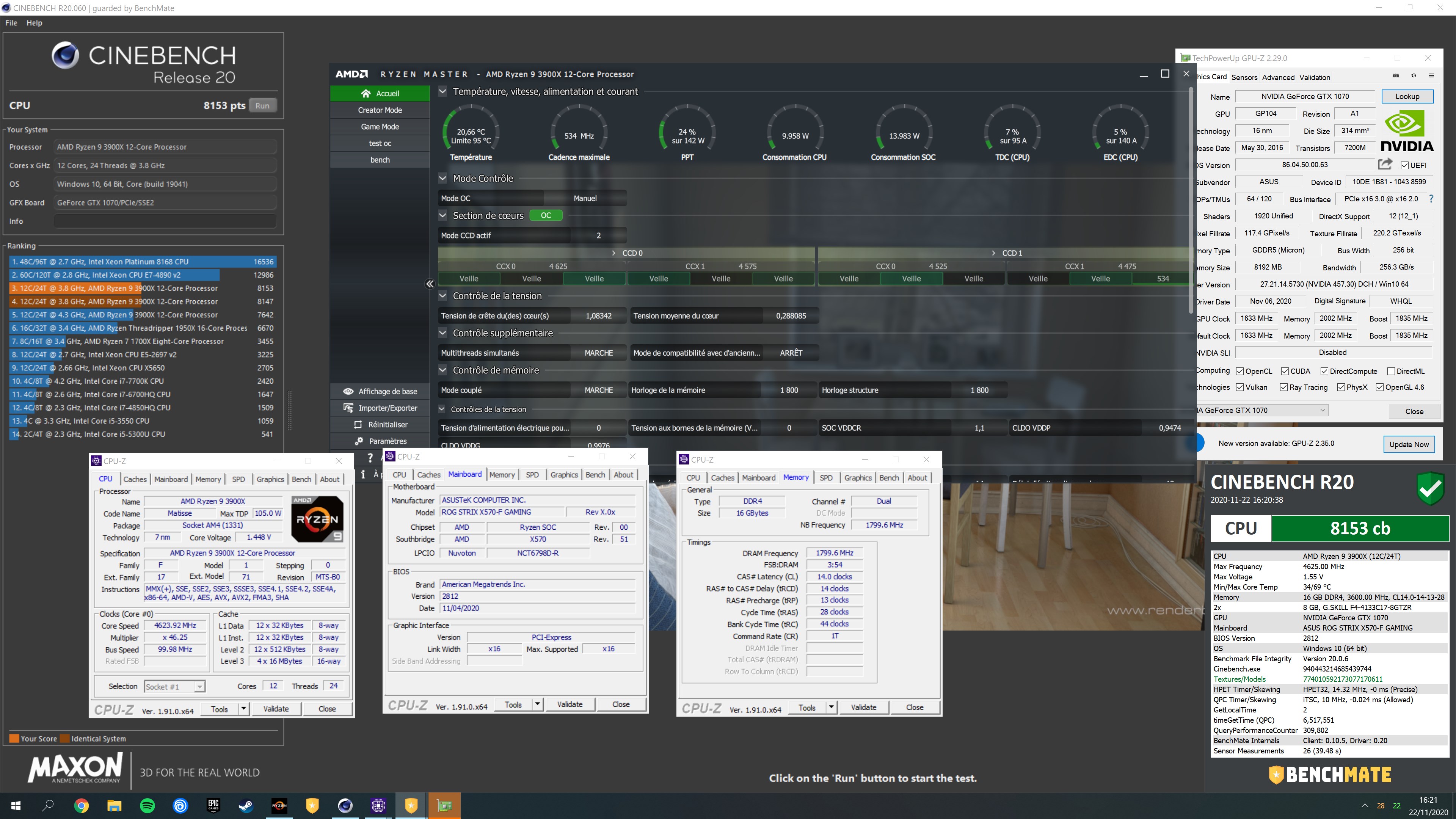Click the BIOS export share icon in GPU-Z

1385,164
